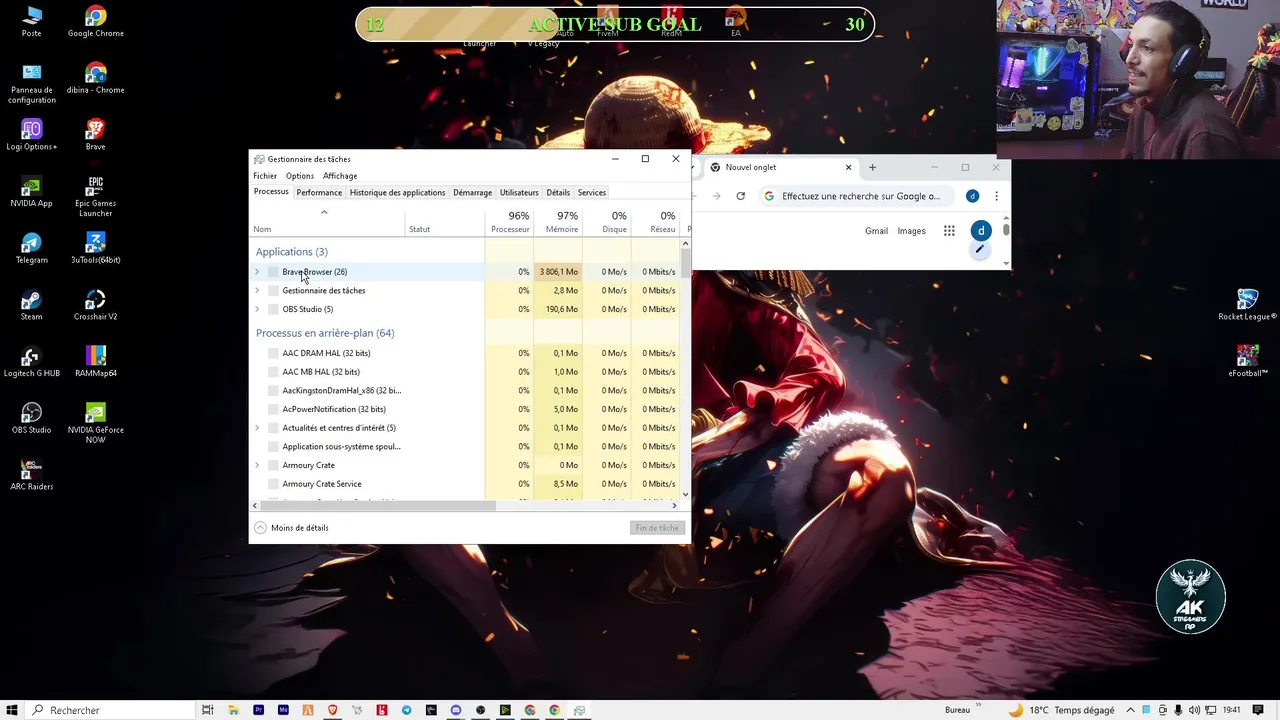Show hidden system tray icons
Viewport: 1280px width, 720px height.
click(1131, 710)
